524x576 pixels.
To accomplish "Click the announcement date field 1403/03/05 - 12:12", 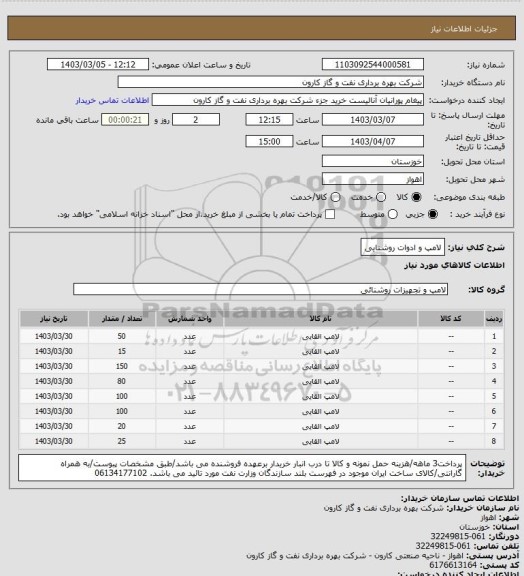I will pos(98,65).
